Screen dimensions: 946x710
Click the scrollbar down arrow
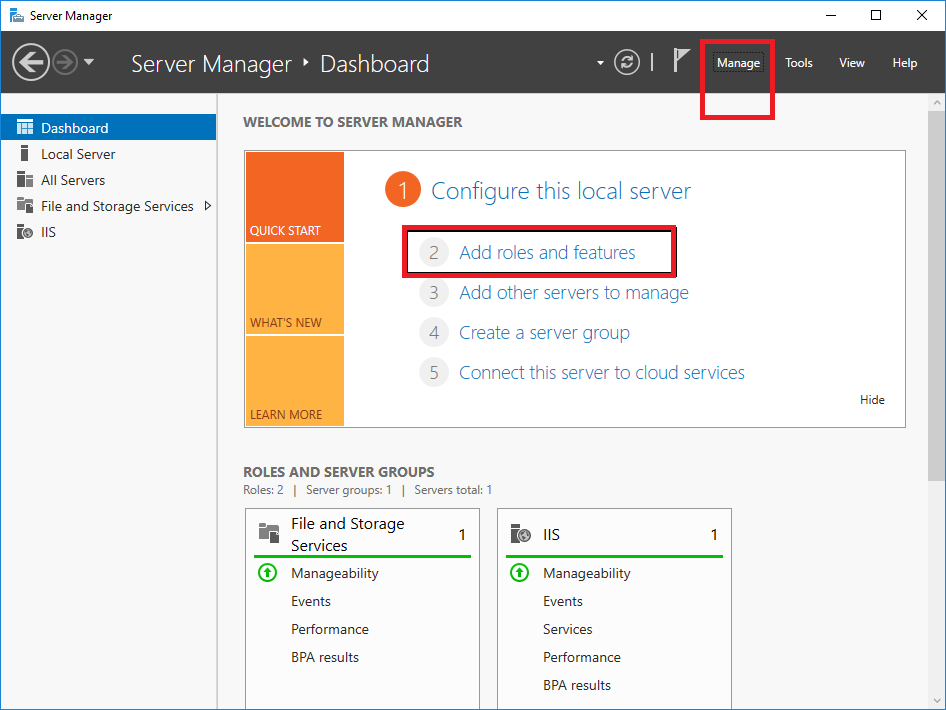pyautogui.click(x=936, y=700)
